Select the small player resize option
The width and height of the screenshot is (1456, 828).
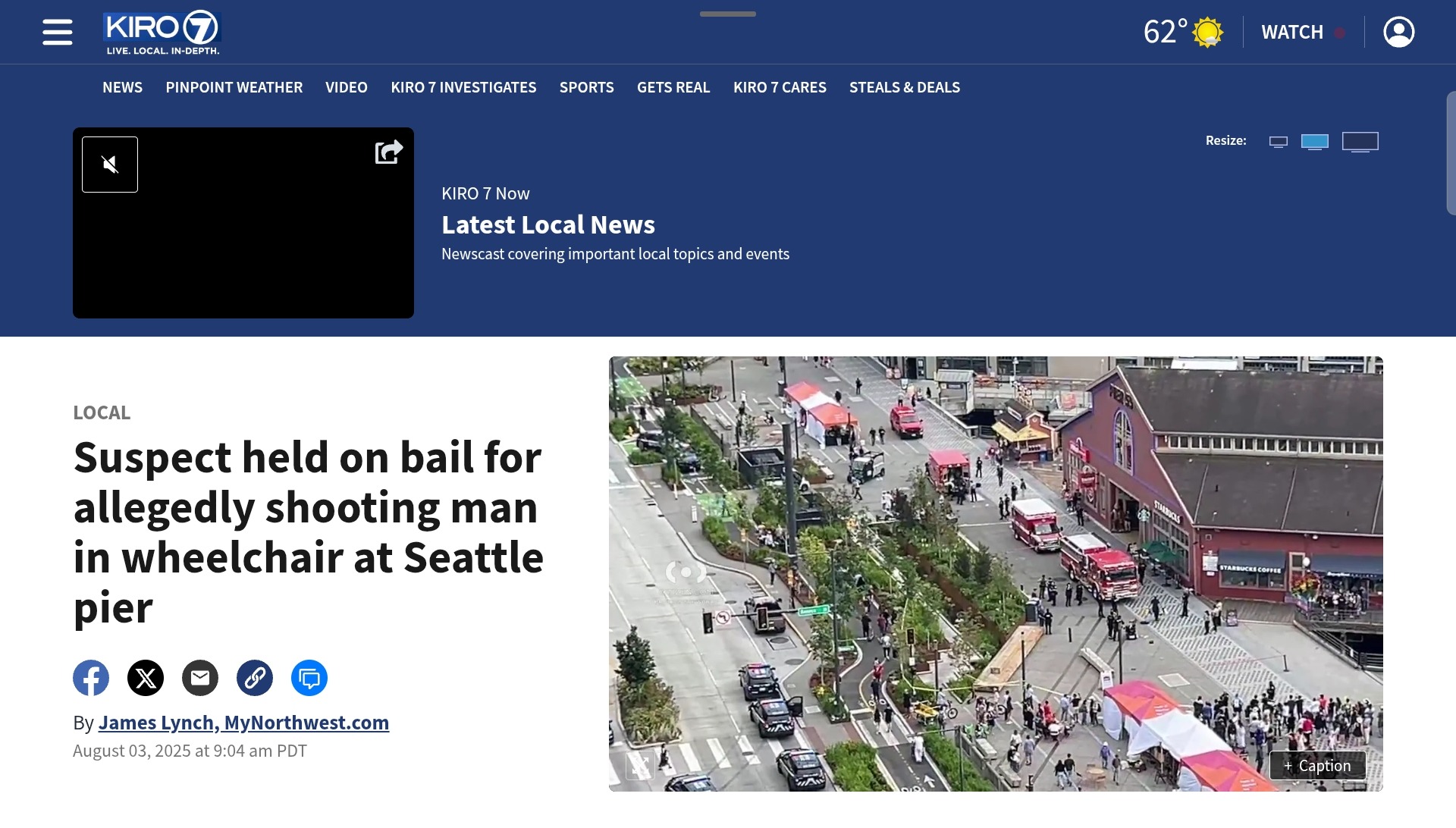point(1279,142)
